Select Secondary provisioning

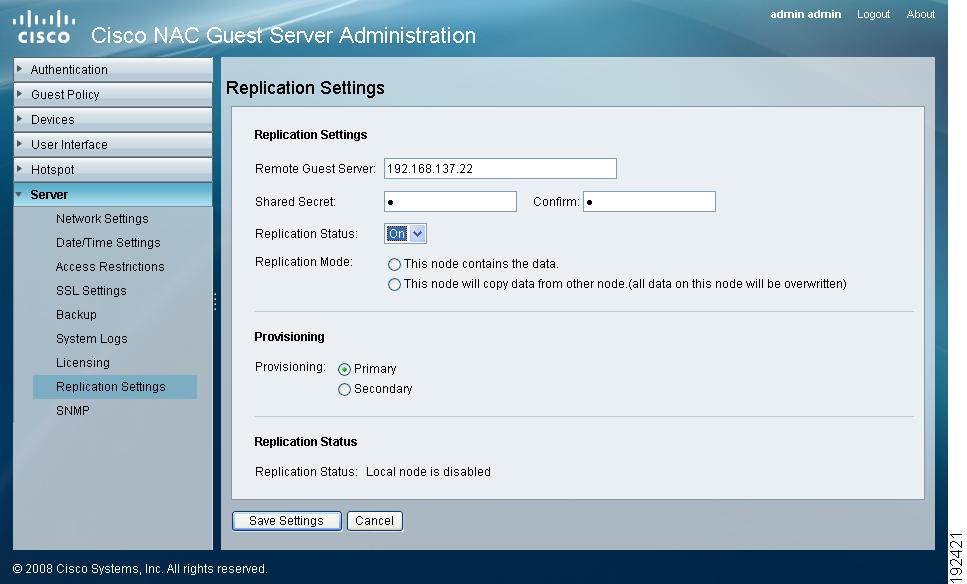tap(344, 389)
